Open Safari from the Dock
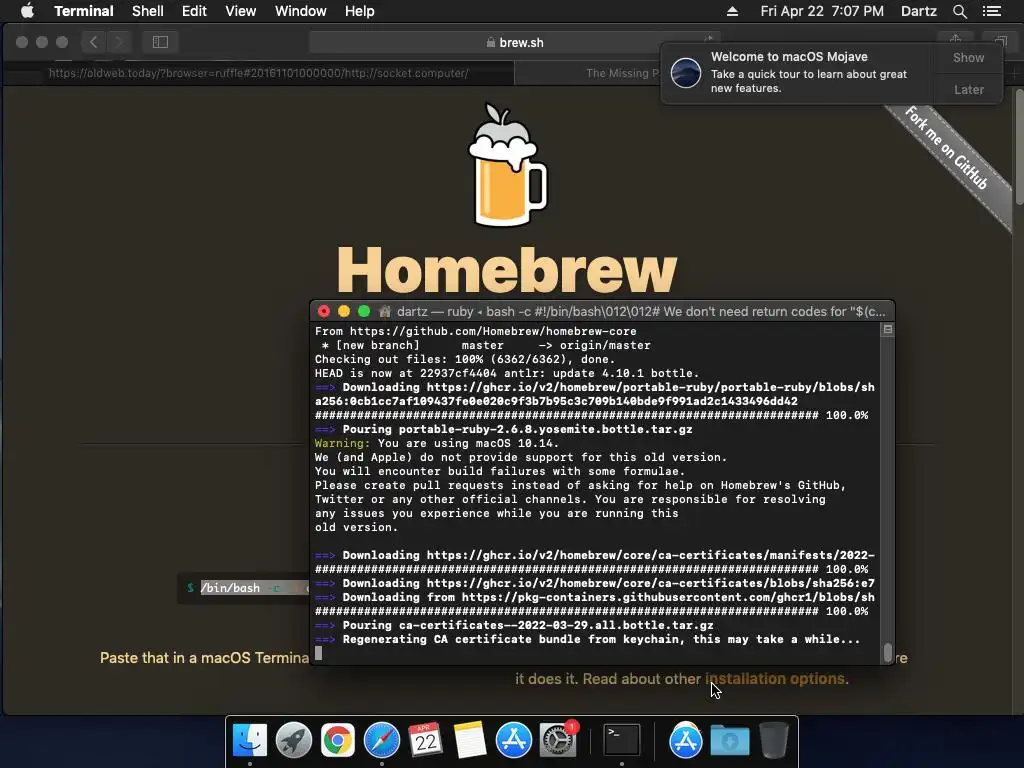The height and width of the screenshot is (768, 1024). pyautogui.click(x=381, y=740)
